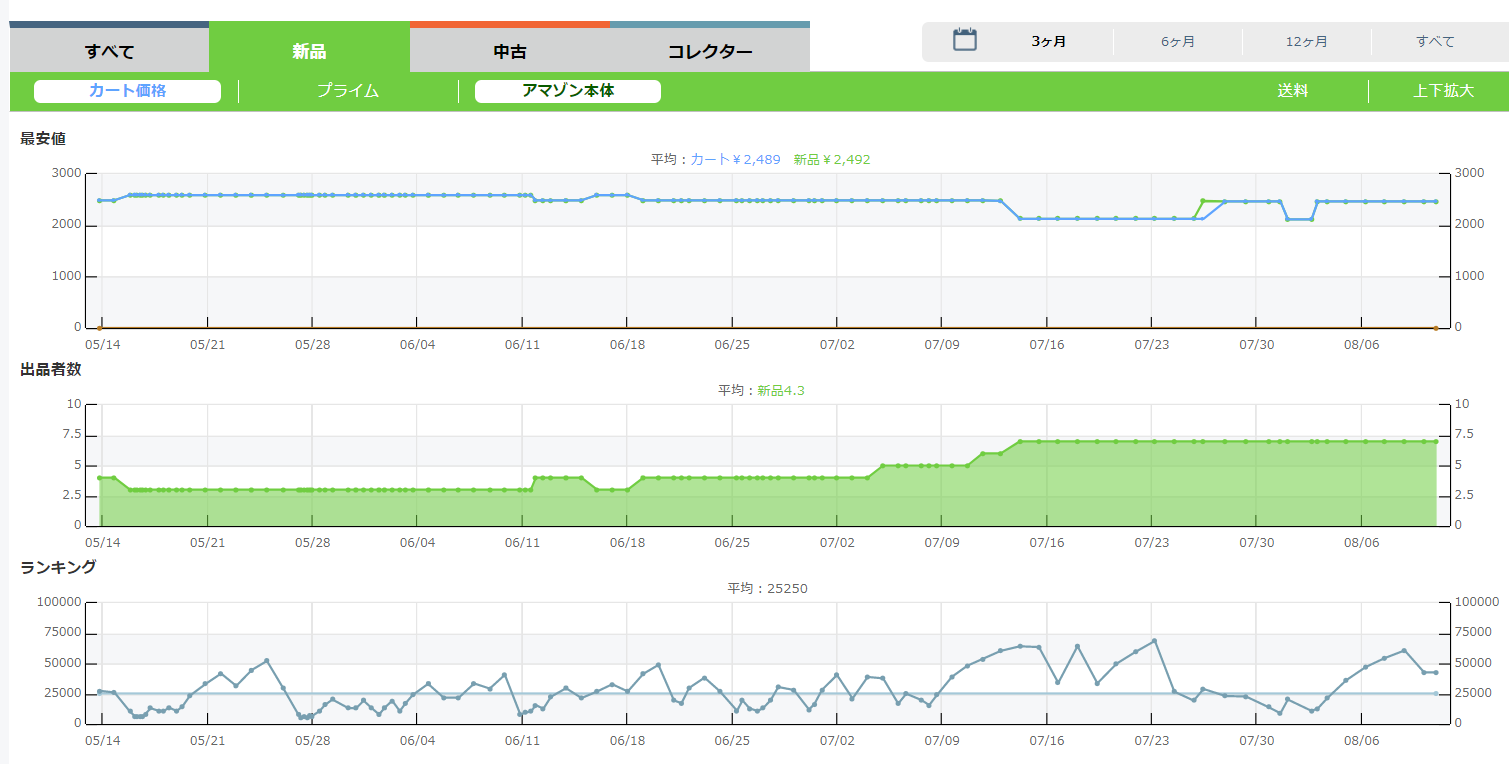Image resolution: width=1509 pixels, height=764 pixels.
Task: Click the 07/23 peak point in ranking chart
Action: [1154, 641]
